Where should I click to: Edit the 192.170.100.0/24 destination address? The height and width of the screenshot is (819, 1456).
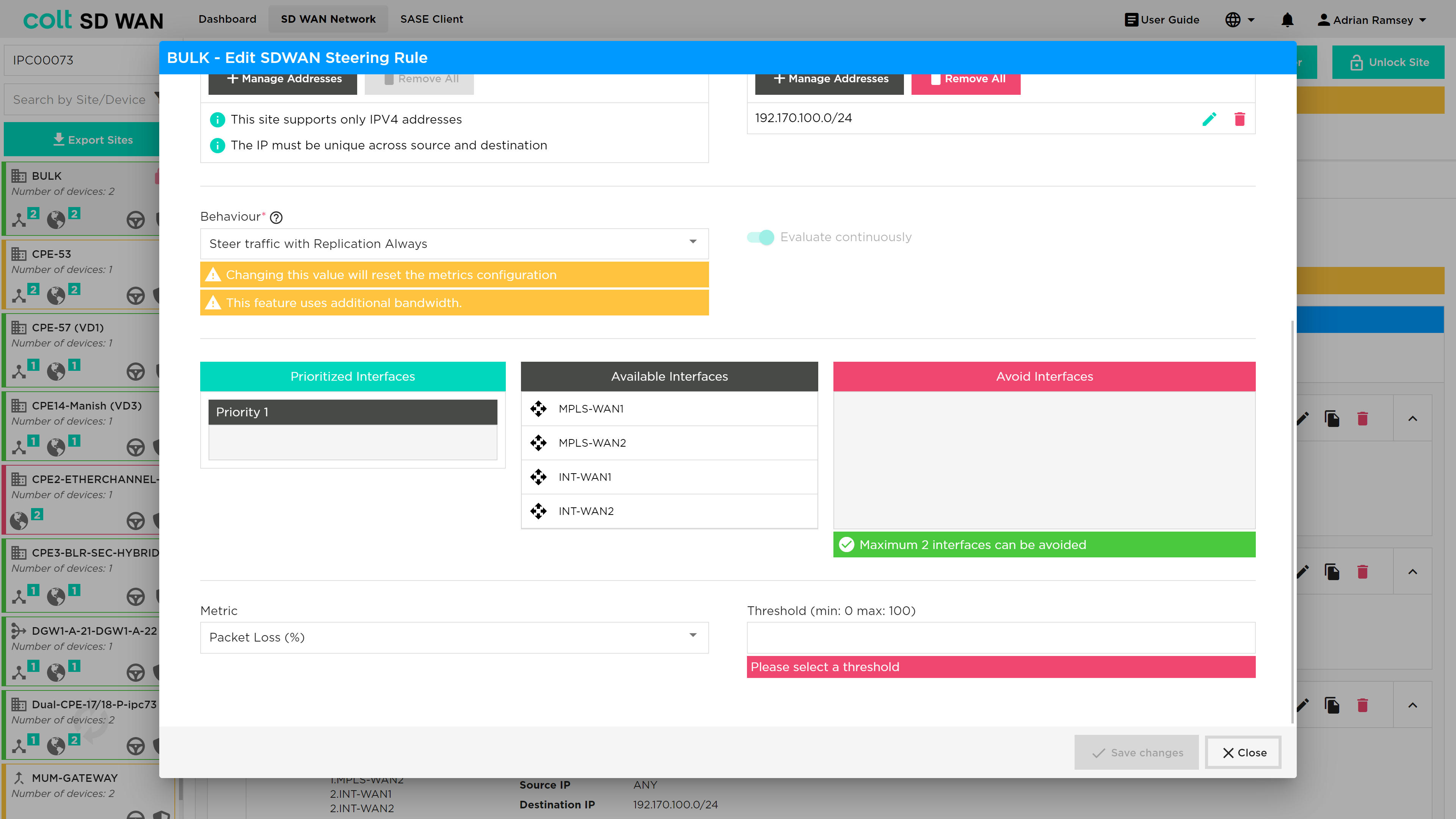1209,119
